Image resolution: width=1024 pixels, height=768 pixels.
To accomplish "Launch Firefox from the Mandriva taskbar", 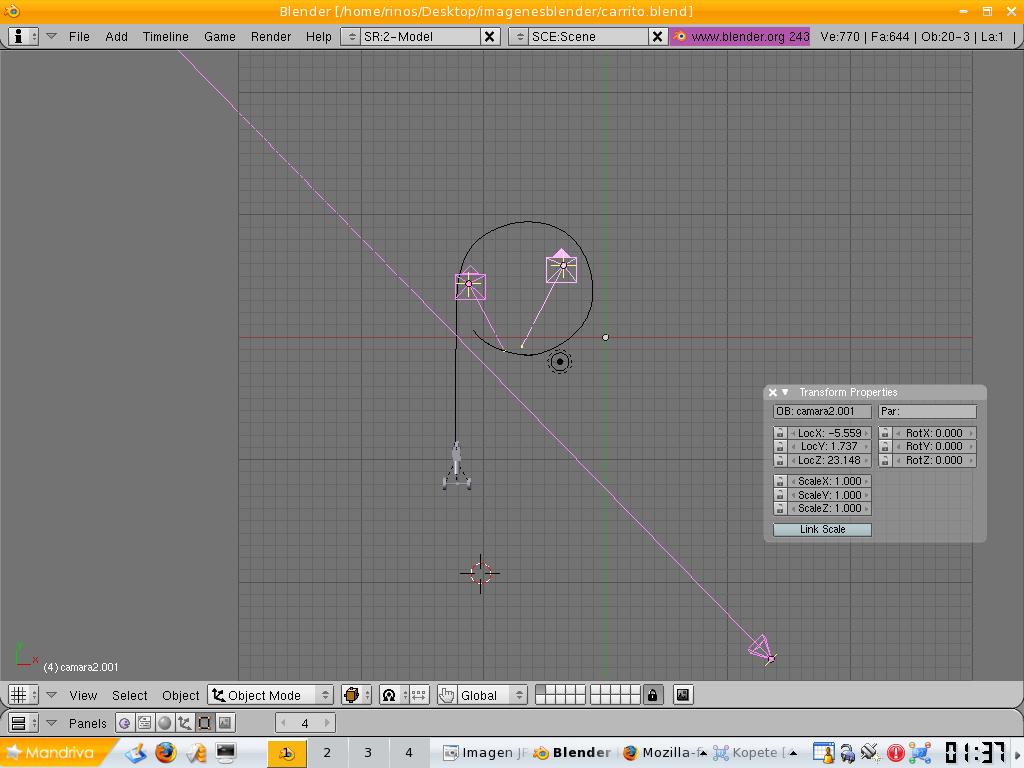I will click(x=165, y=753).
